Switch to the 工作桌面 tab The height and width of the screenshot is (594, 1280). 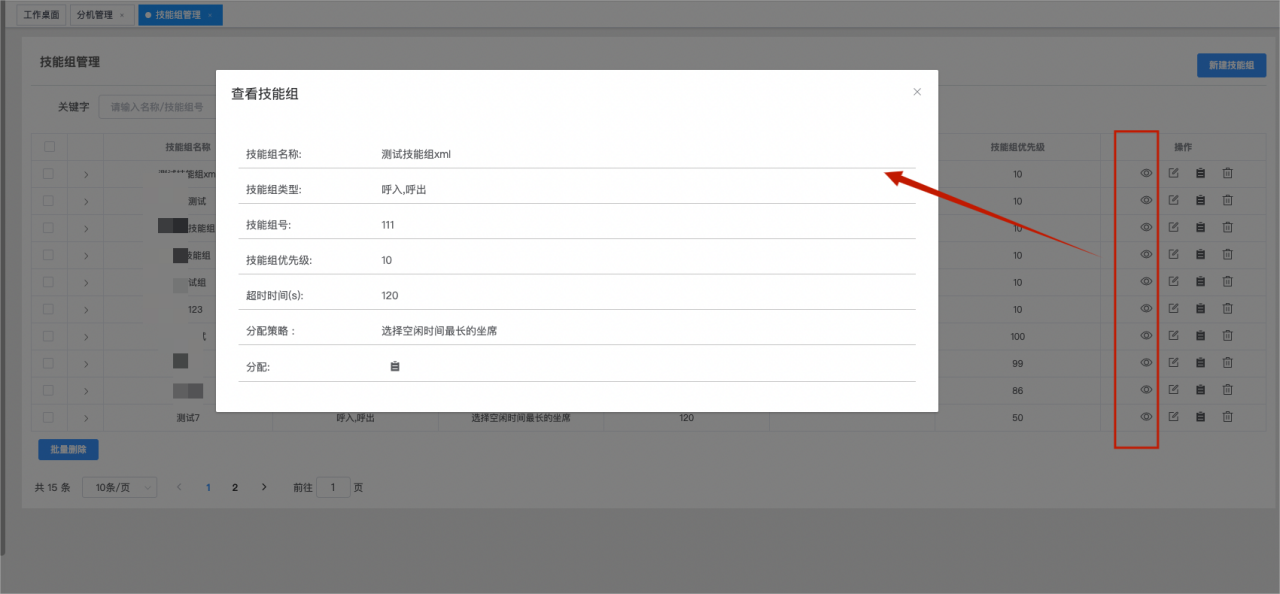[x=42, y=15]
